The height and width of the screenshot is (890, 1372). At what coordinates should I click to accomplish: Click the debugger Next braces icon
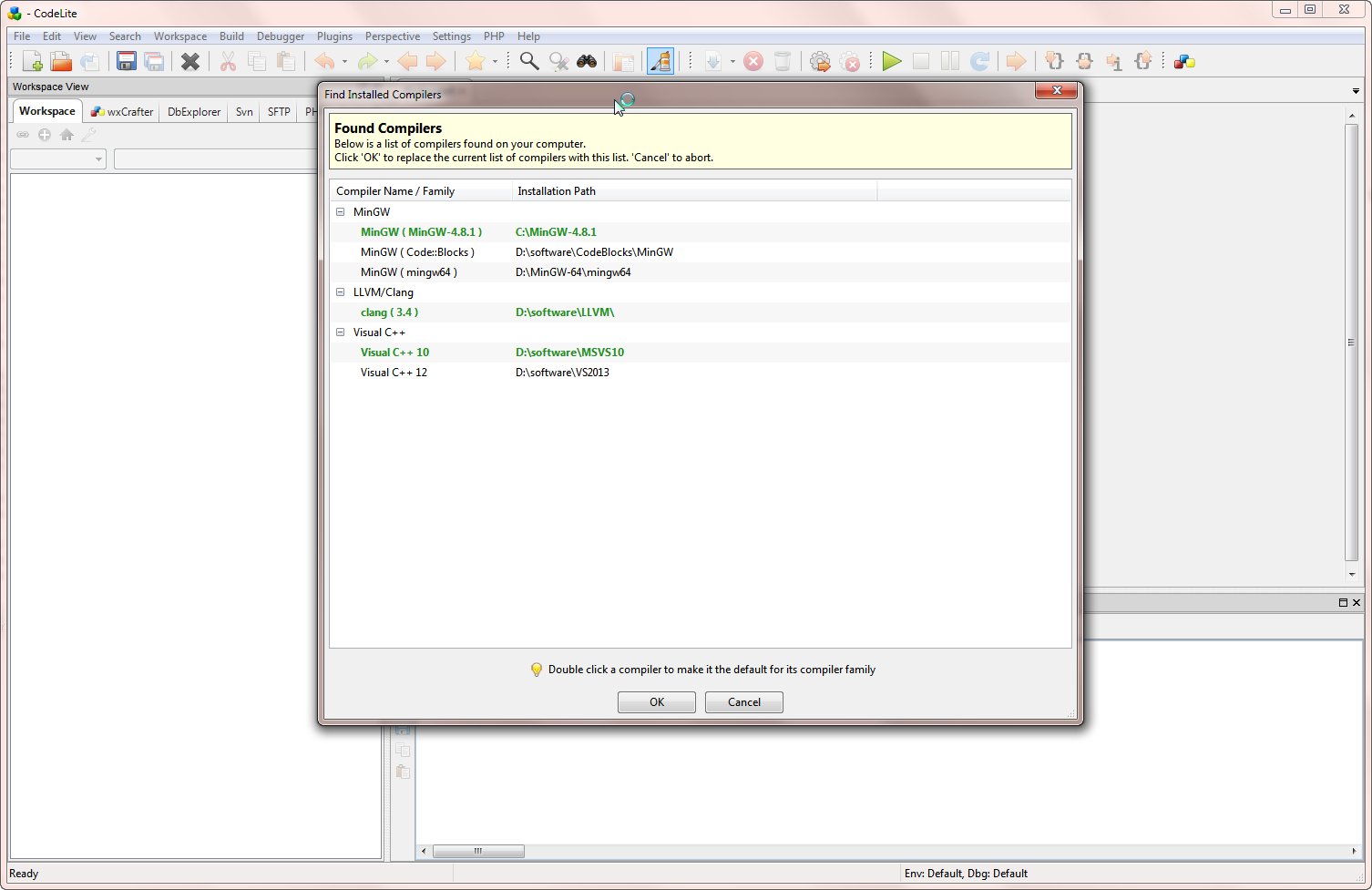(x=1084, y=61)
